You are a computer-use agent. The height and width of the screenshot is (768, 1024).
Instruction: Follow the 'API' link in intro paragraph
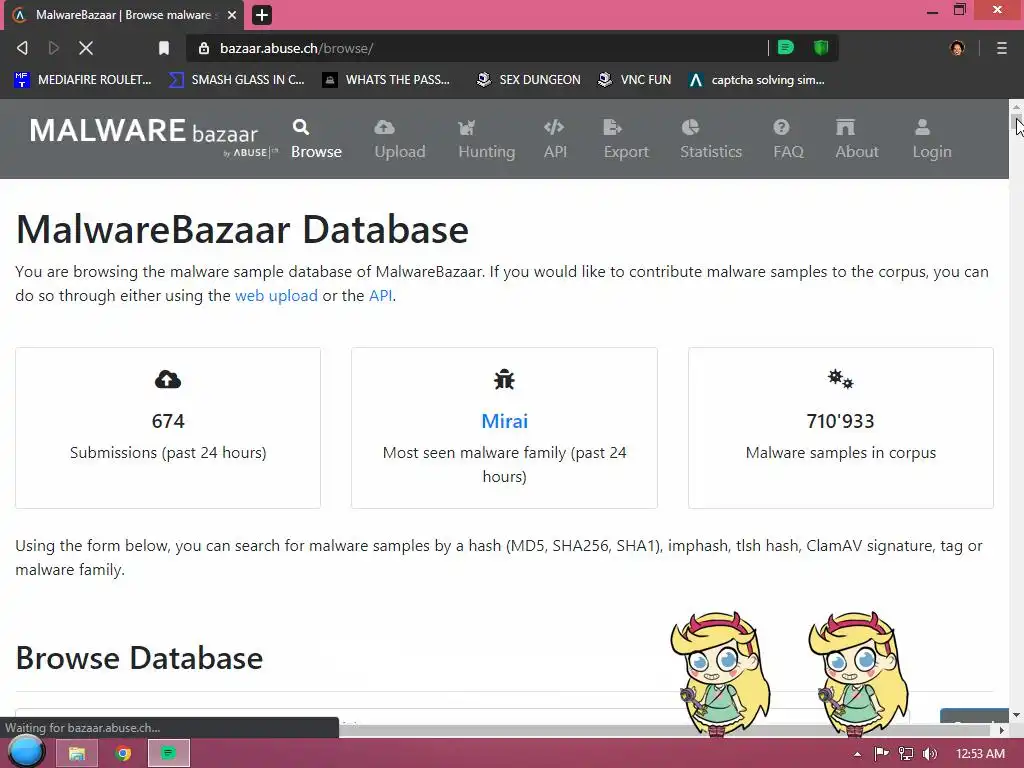(x=381, y=296)
